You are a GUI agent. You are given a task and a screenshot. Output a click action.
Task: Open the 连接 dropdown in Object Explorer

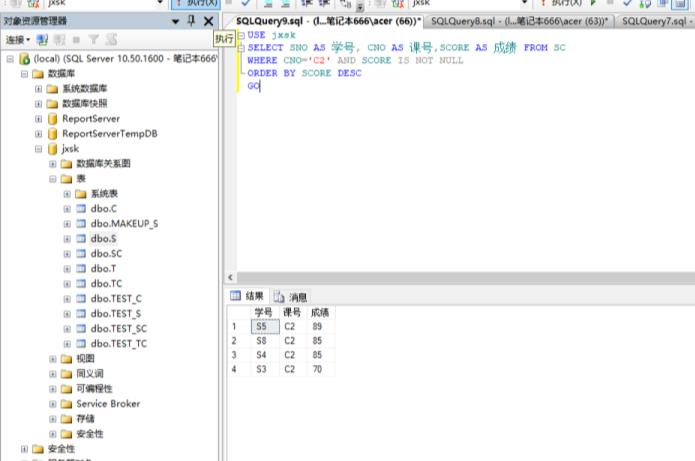point(18,40)
